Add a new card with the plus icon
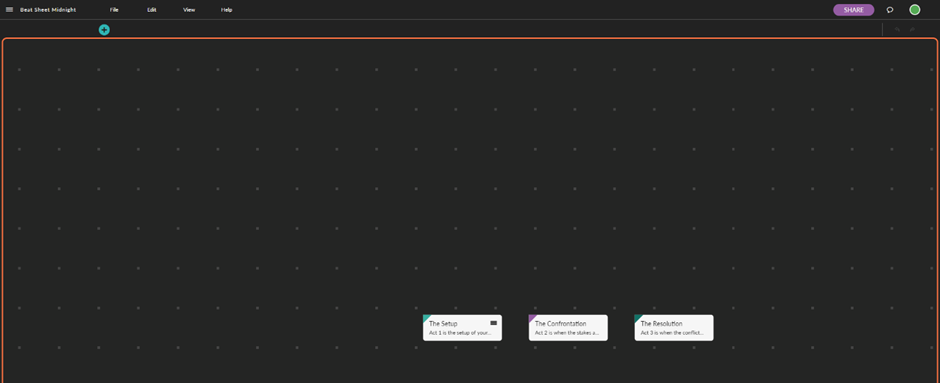 tap(104, 29)
